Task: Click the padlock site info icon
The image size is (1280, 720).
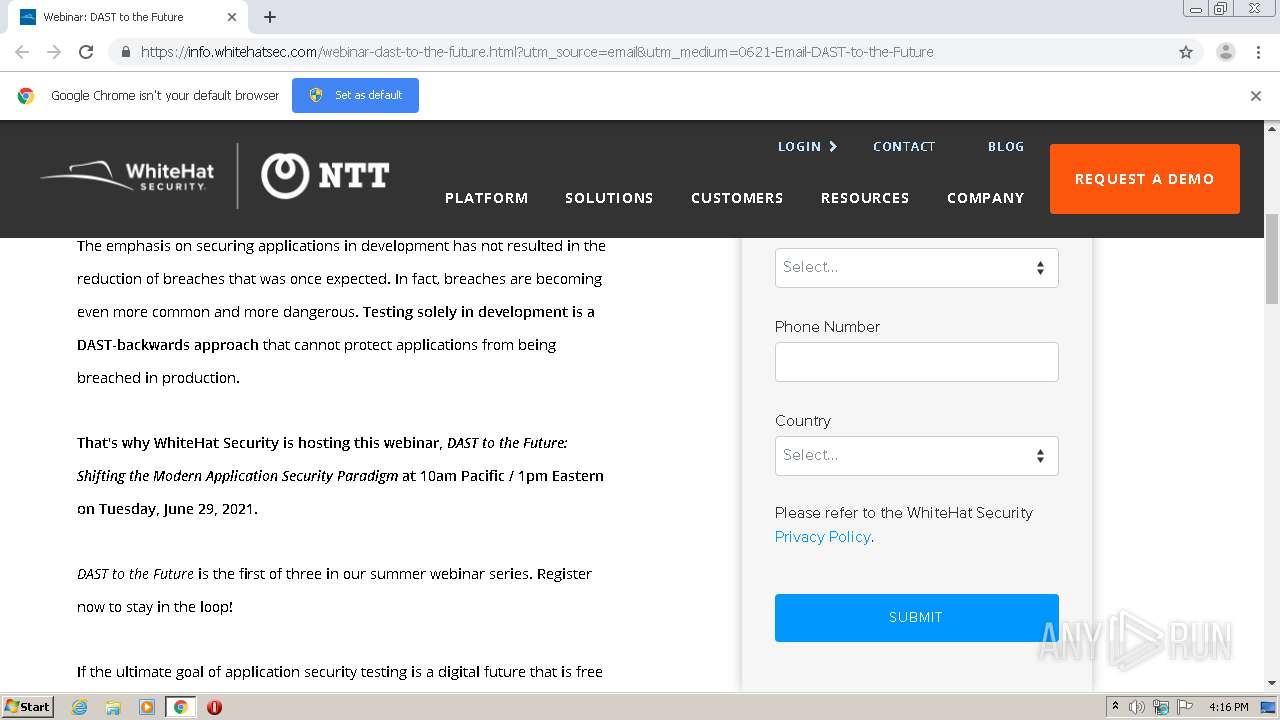Action: point(126,52)
